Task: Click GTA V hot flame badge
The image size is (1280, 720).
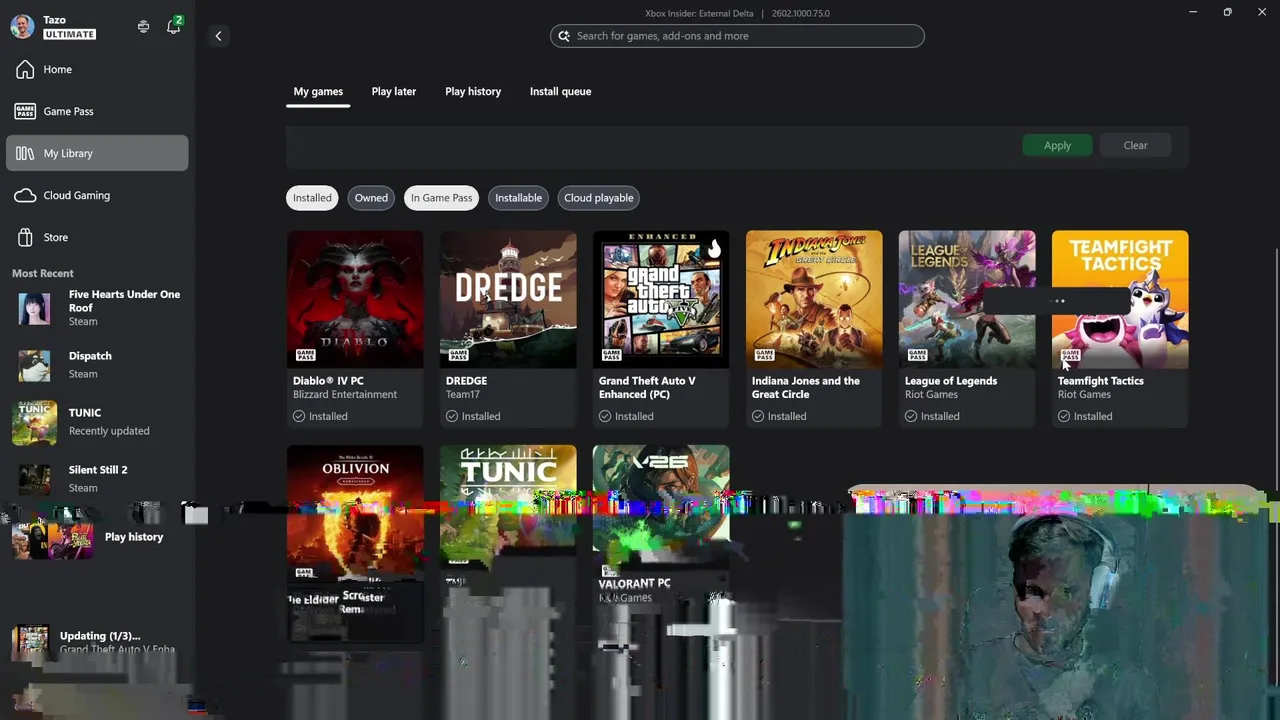Action: [714, 248]
